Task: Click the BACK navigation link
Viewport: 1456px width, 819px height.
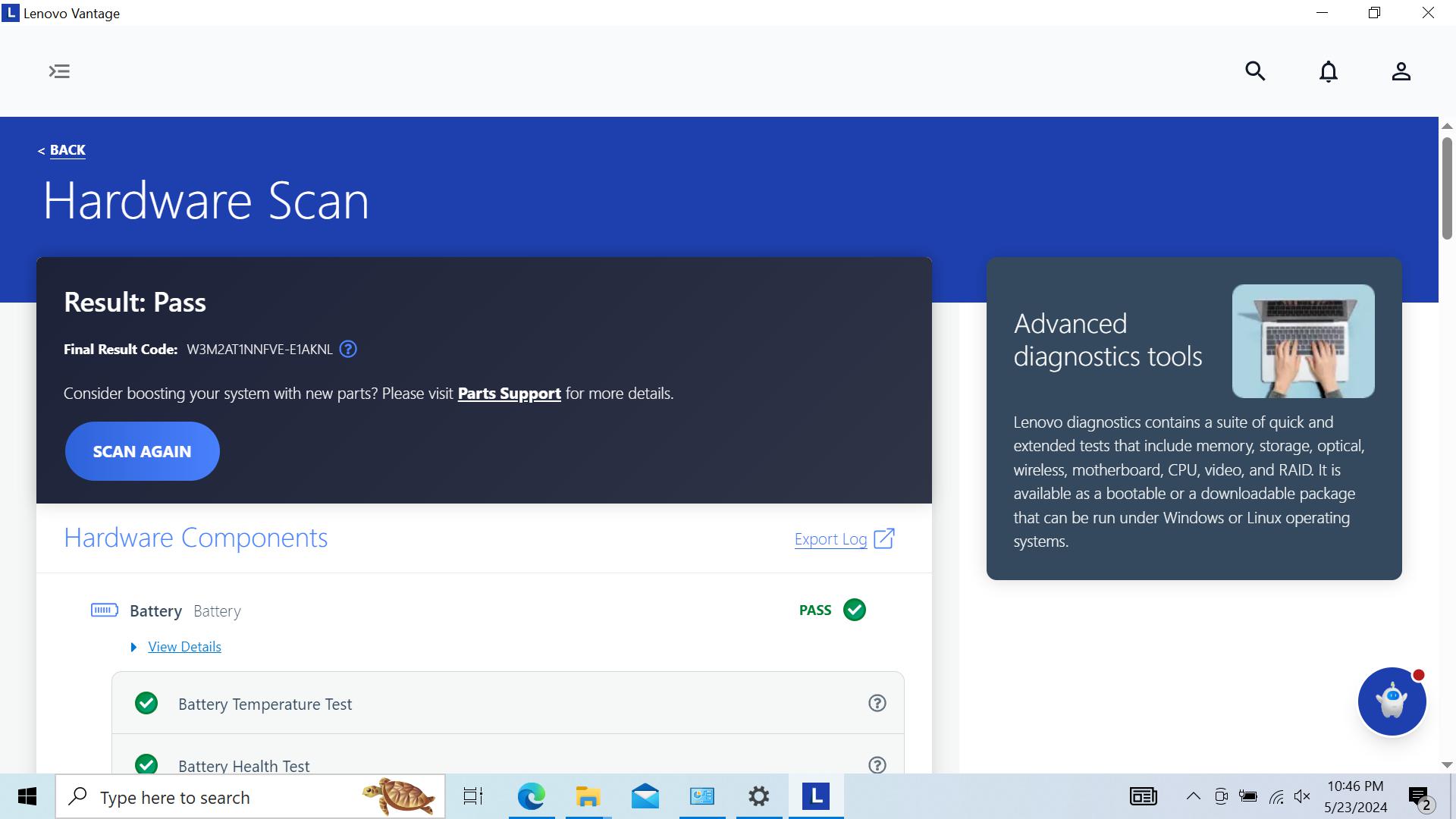Action: pyautogui.click(x=67, y=150)
